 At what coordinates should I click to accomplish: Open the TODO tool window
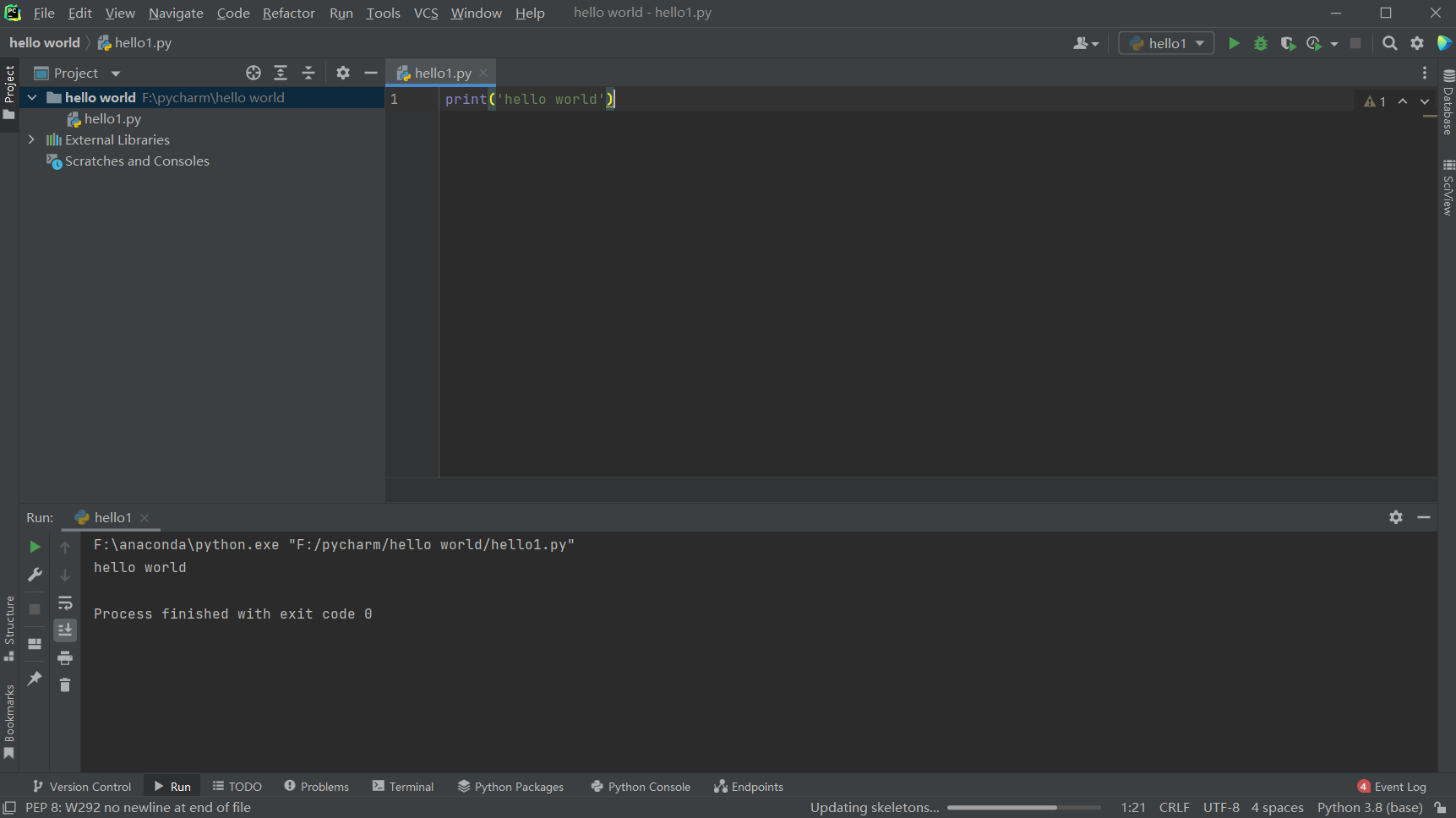click(237, 787)
